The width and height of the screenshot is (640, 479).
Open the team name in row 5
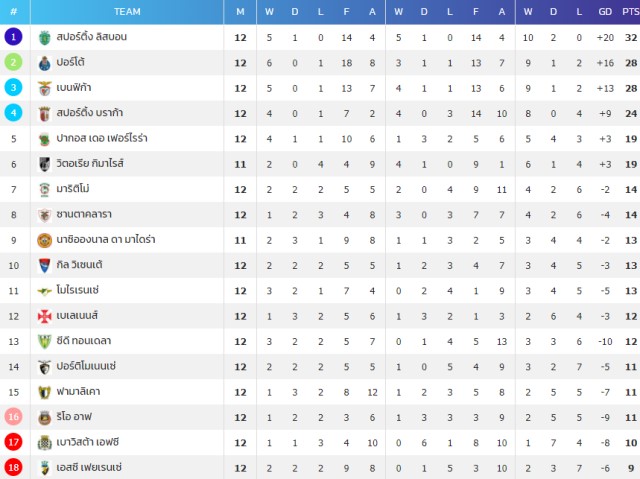pyautogui.click(x=102, y=138)
